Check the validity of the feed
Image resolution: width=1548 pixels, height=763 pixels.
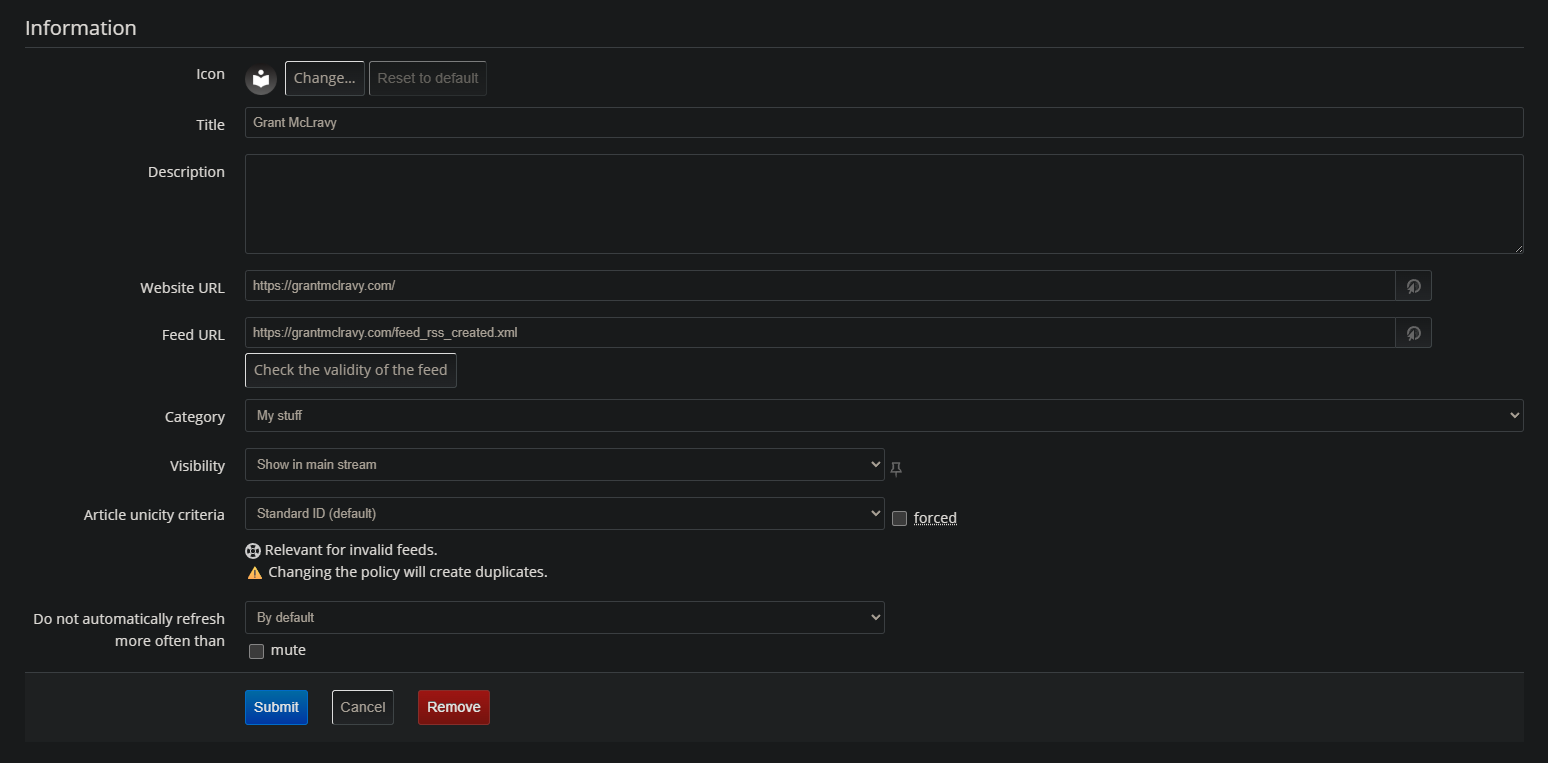350,370
